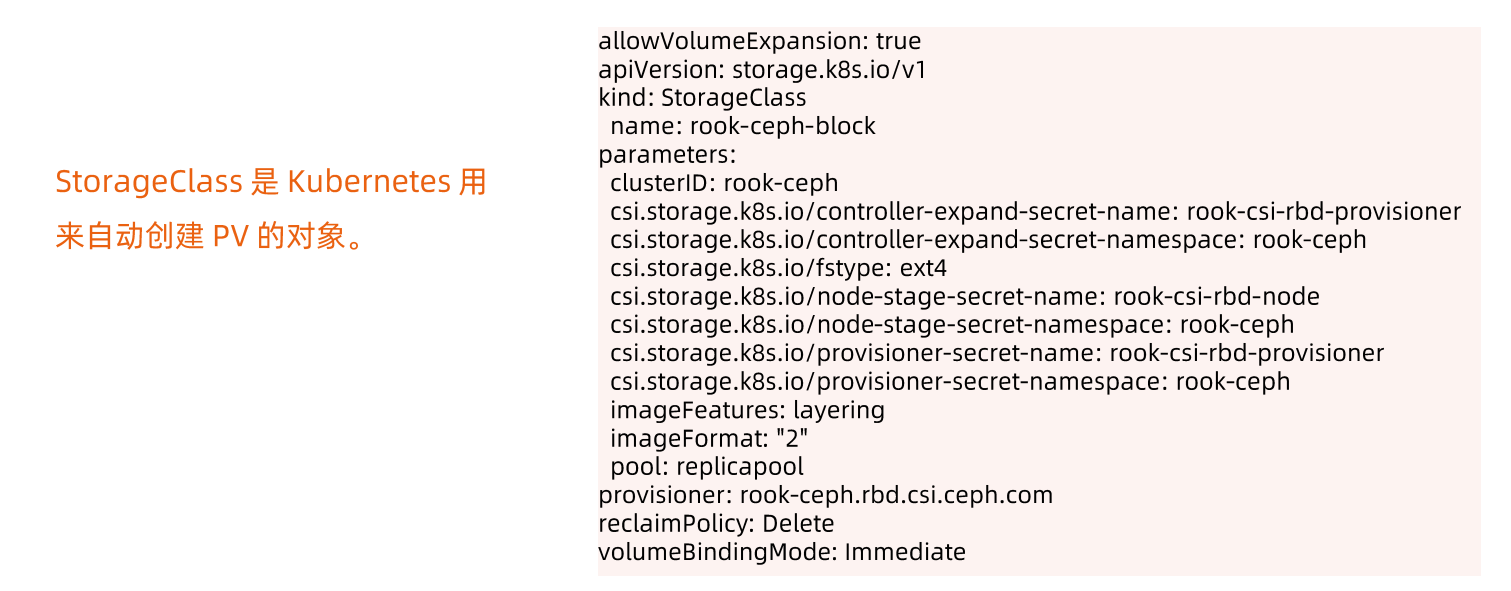Click the provisioner-secret-name line
The width and height of the screenshot is (1511, 591).
[997, 353]
